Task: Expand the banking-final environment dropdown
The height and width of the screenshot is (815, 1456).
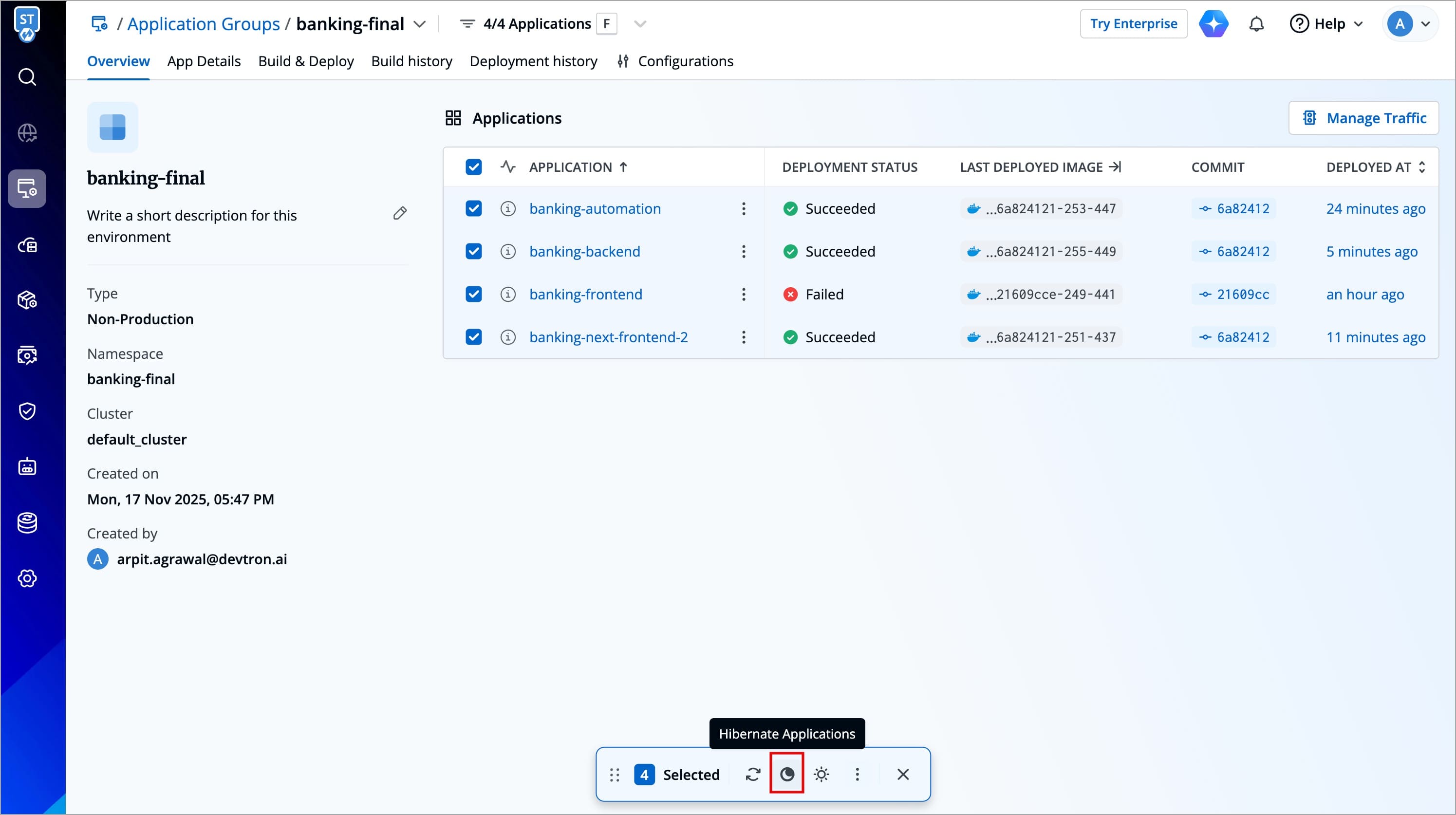Action: pos(419,24)
